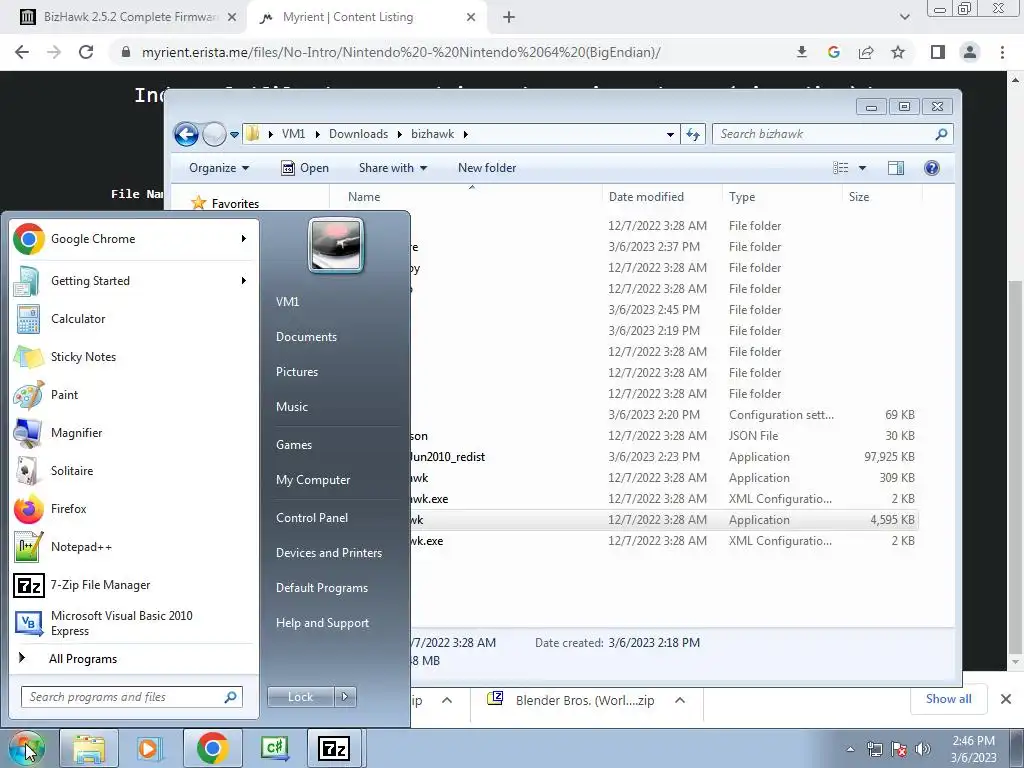Click the Search bizhawk field

click(833, 135)
